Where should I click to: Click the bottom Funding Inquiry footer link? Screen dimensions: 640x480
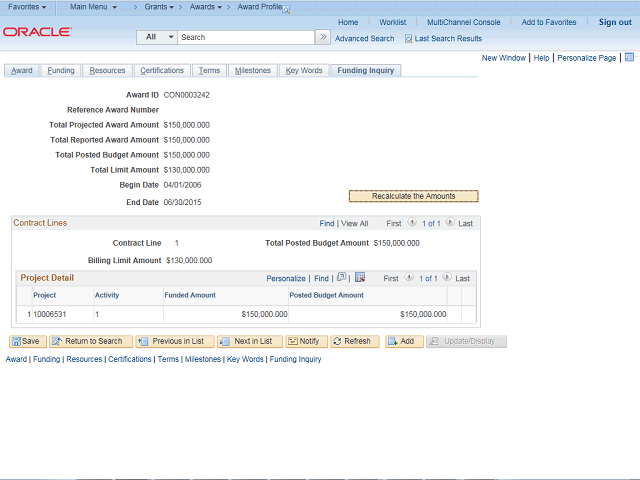coord(295,359)
